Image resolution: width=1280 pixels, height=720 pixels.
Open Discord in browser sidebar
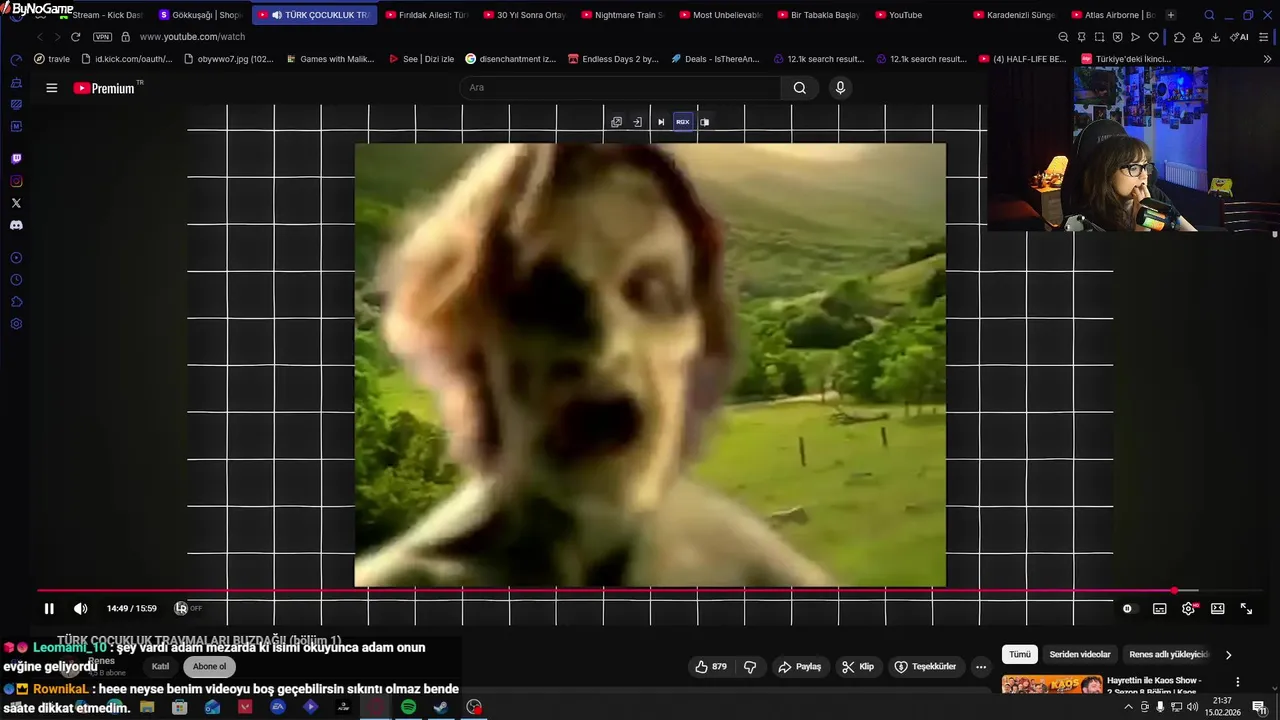click(x=16, y=225)
